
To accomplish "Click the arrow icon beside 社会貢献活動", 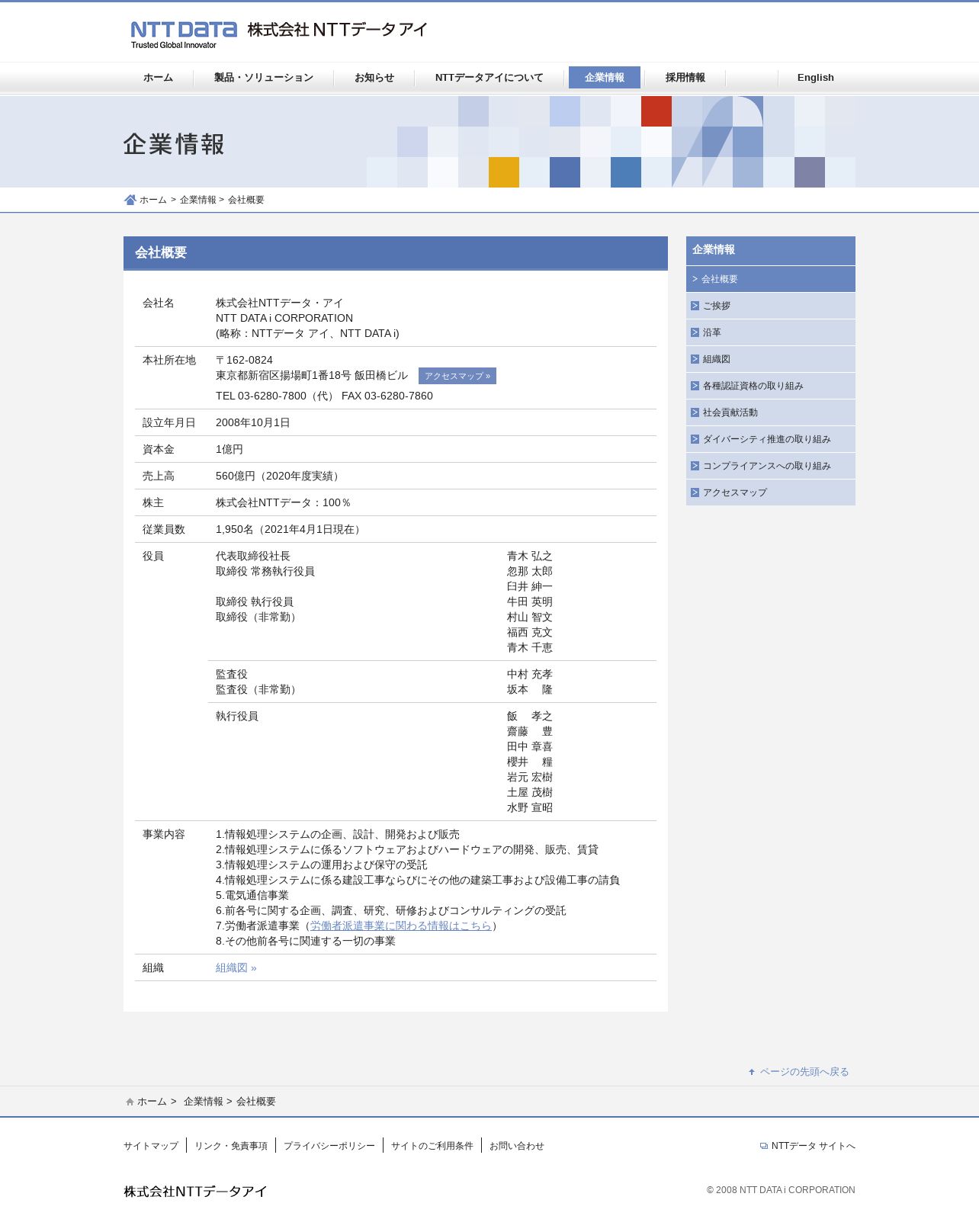I will point(695,412).
